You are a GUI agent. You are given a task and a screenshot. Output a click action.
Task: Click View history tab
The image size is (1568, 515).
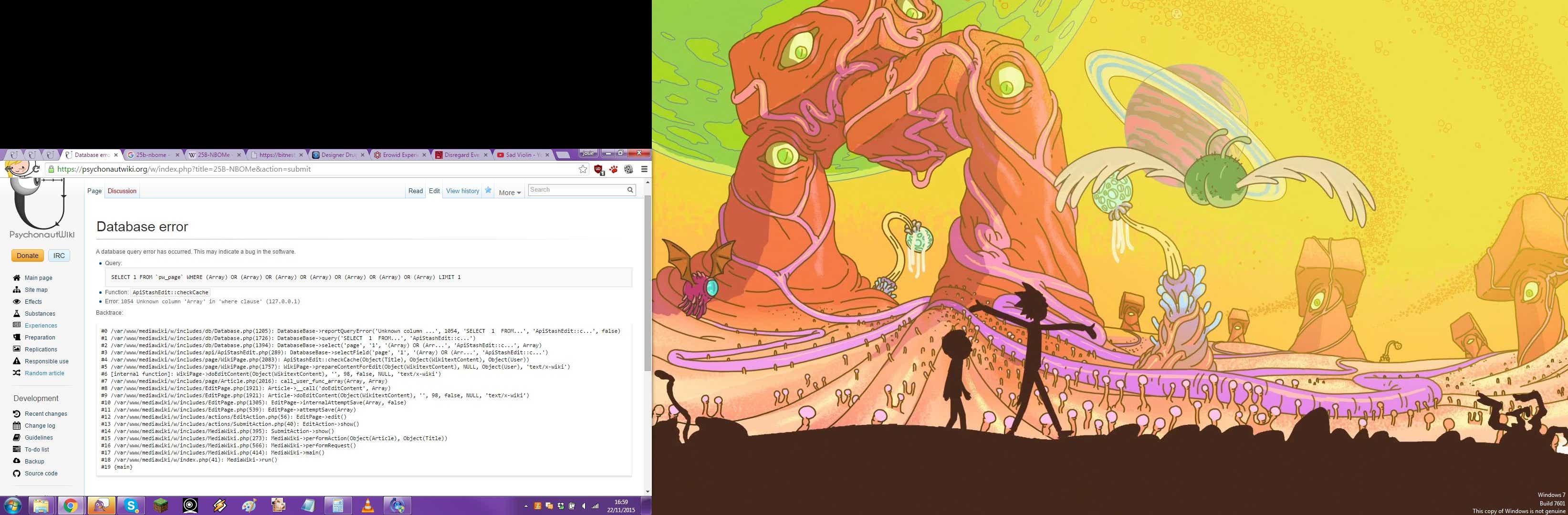click(x=462, y=191)
